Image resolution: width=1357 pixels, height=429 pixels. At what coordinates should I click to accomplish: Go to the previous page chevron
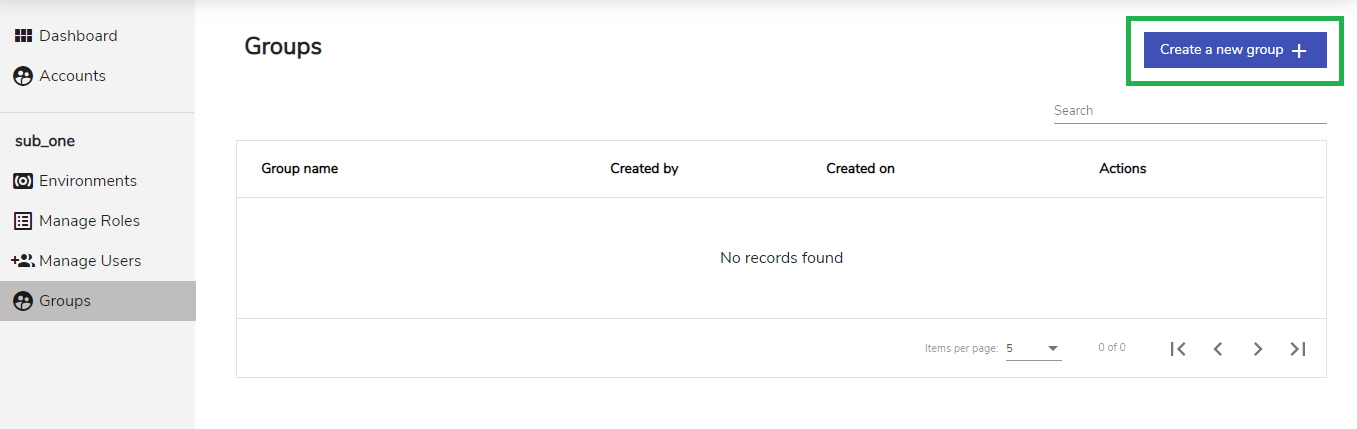(1218, 349)
